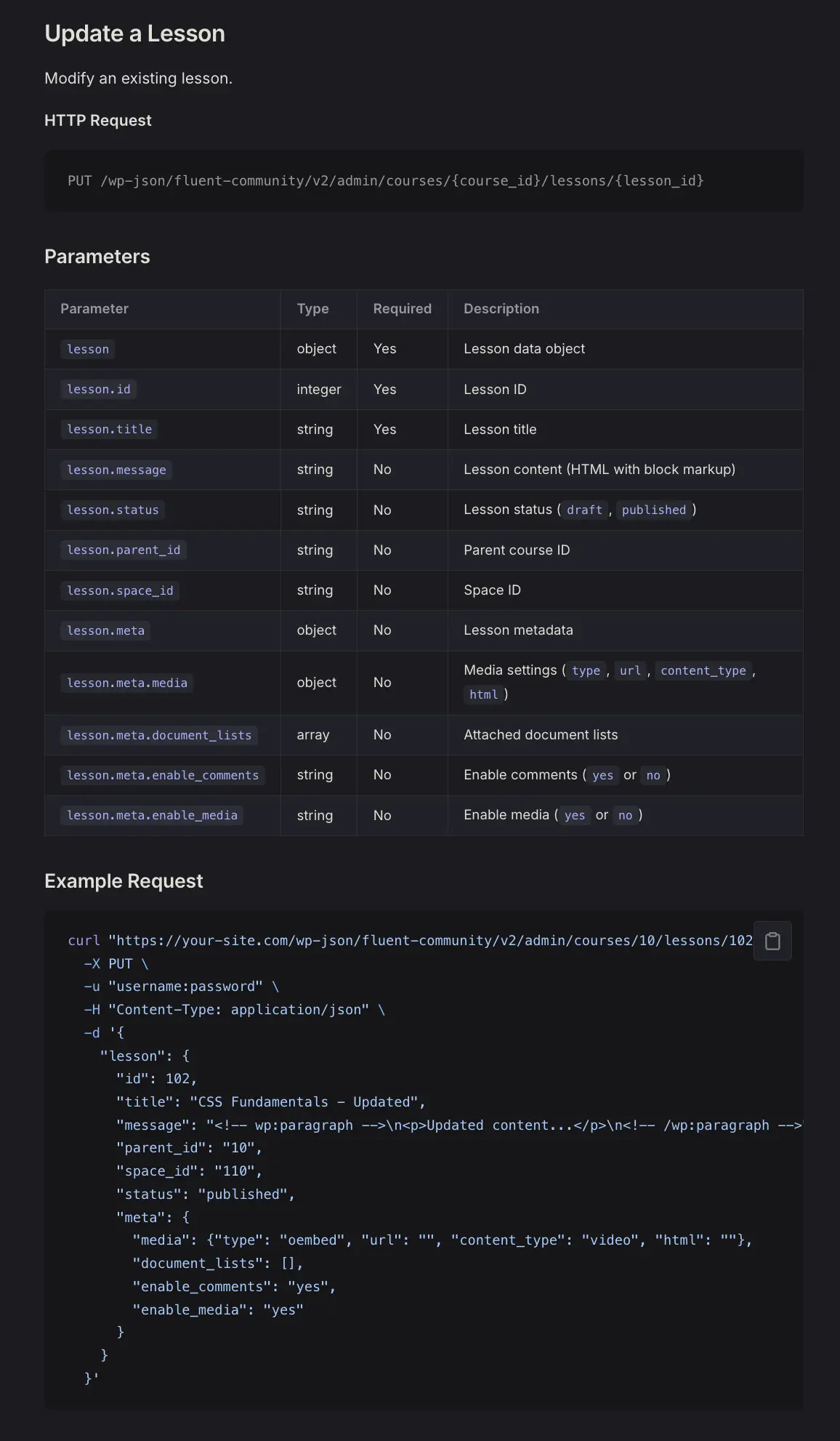
Task: Select the lesson.meta.enable_media parameter
Action: click(152, 816)
